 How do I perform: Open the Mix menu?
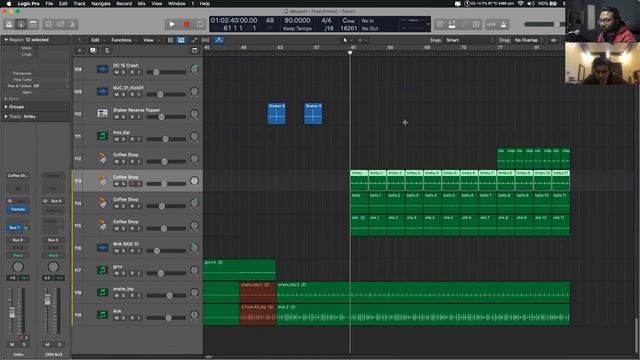pos(141,3)
